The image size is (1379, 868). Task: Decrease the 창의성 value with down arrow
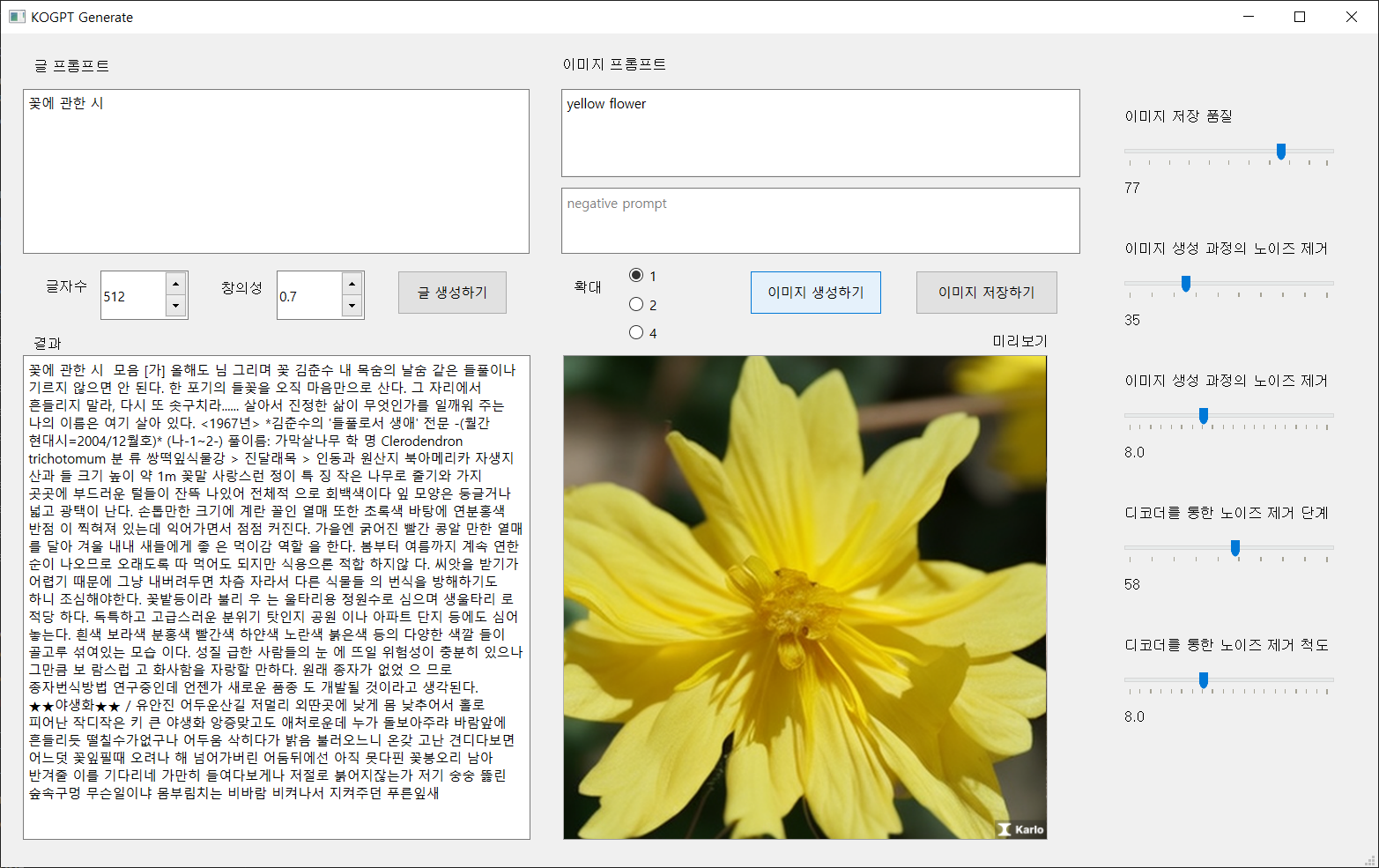coord(352,306)
